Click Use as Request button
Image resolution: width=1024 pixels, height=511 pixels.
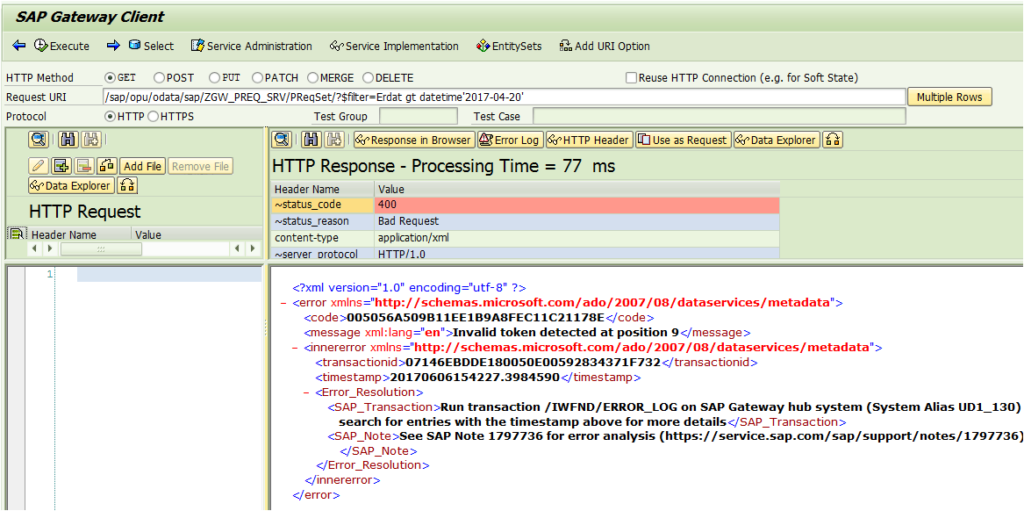point(683,140)
